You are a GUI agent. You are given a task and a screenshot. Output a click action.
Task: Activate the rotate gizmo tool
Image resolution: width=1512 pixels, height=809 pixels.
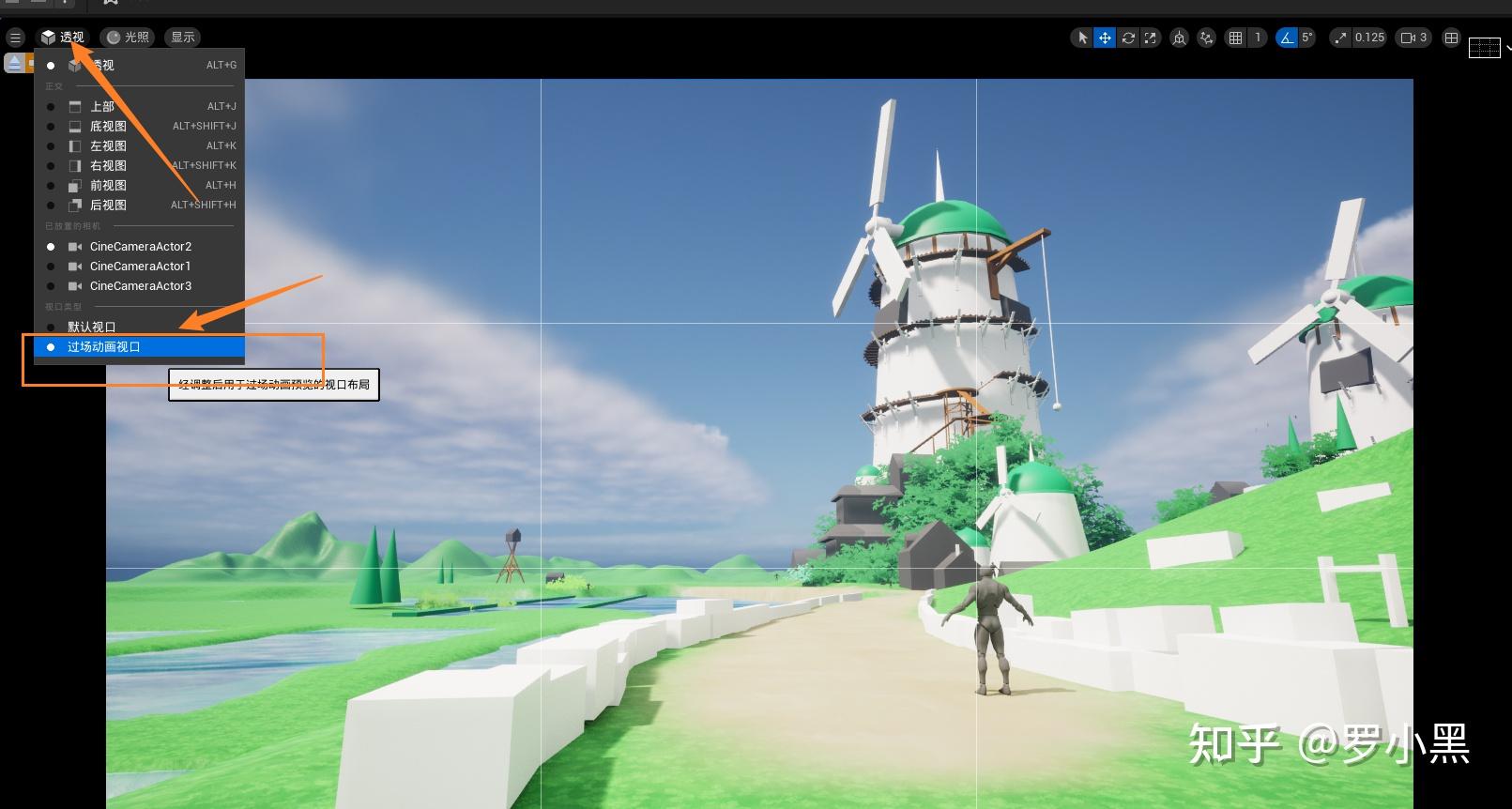point(1128,38)
